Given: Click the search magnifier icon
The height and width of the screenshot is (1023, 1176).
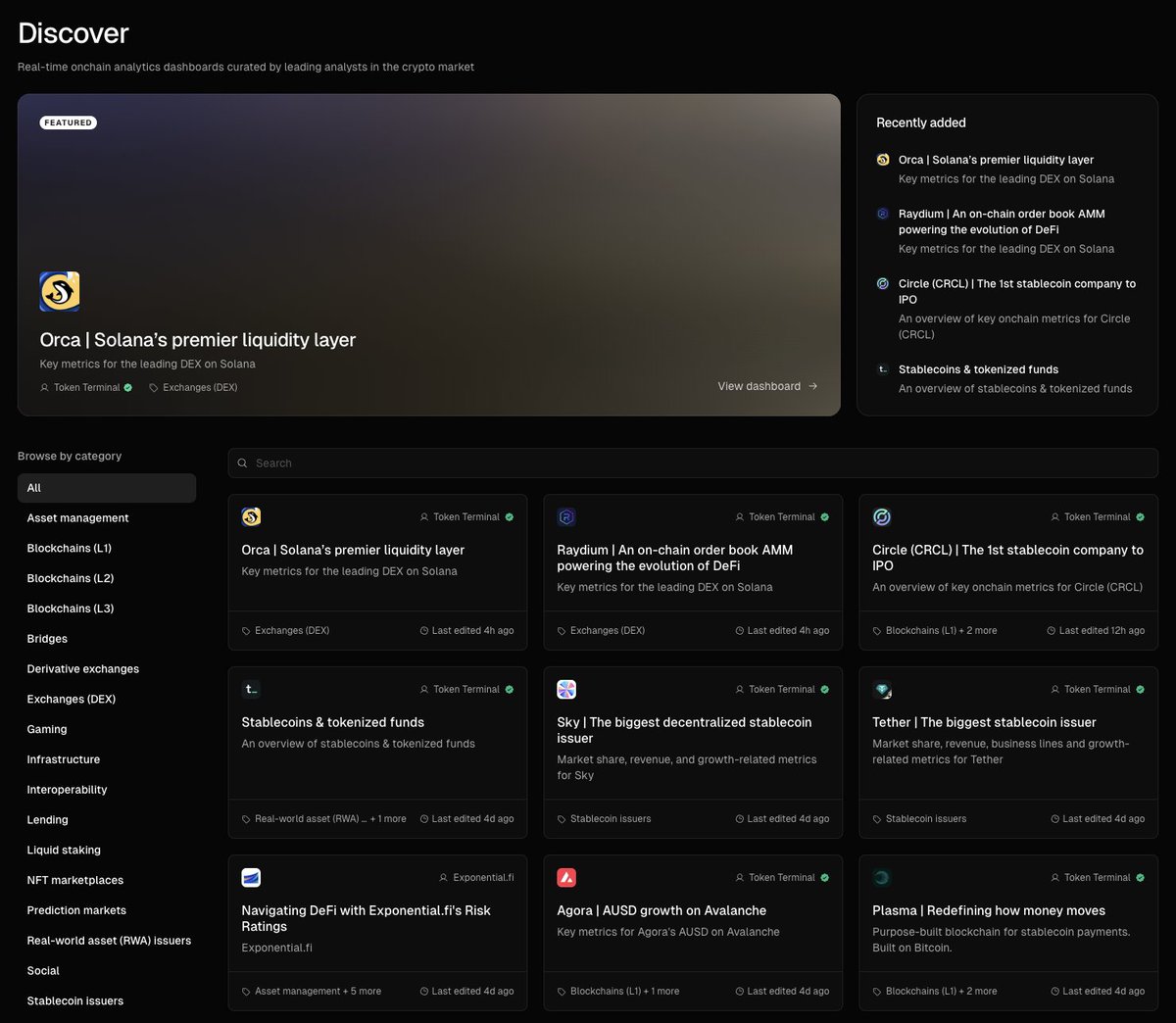Looking at the screenshot, I should pyautogui.click(x=242, y=463).
